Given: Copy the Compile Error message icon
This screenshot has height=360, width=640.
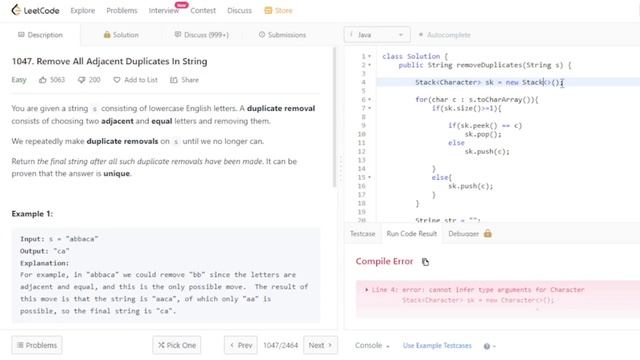Looking at the screenshot, I should click(x=425, y=262).
